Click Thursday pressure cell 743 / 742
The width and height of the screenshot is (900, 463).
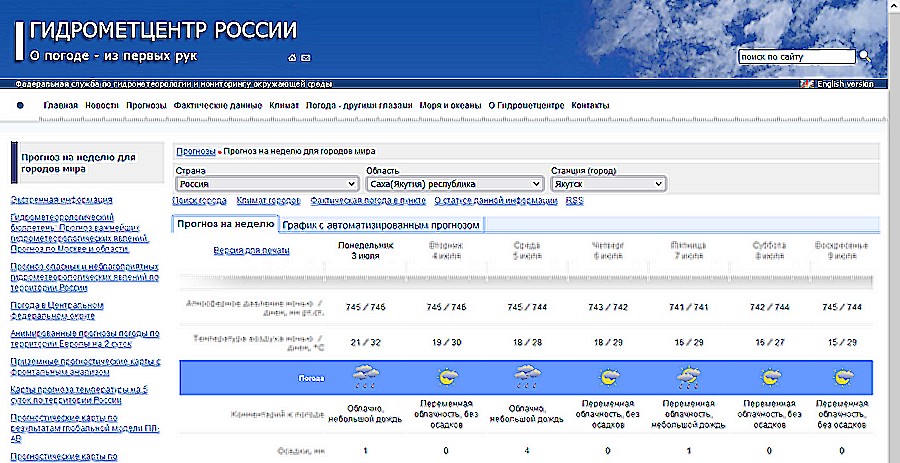point(608,308)
